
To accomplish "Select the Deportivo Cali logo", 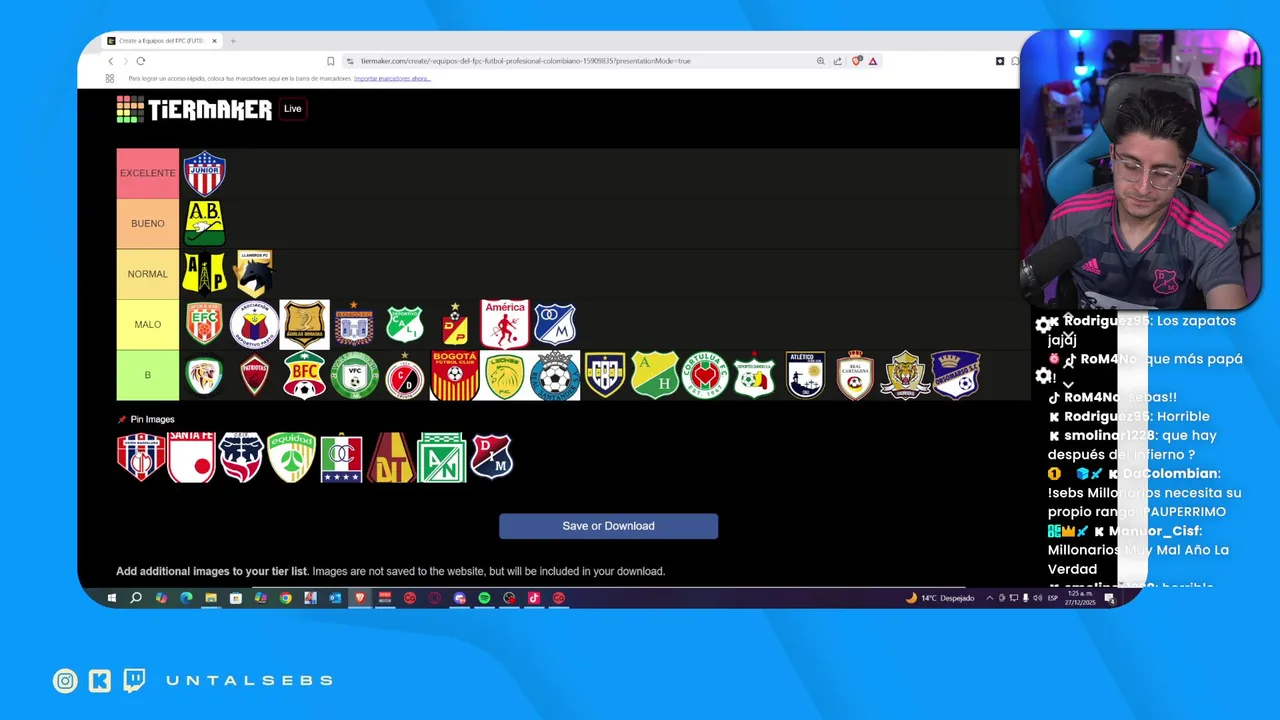I will 405,324.
